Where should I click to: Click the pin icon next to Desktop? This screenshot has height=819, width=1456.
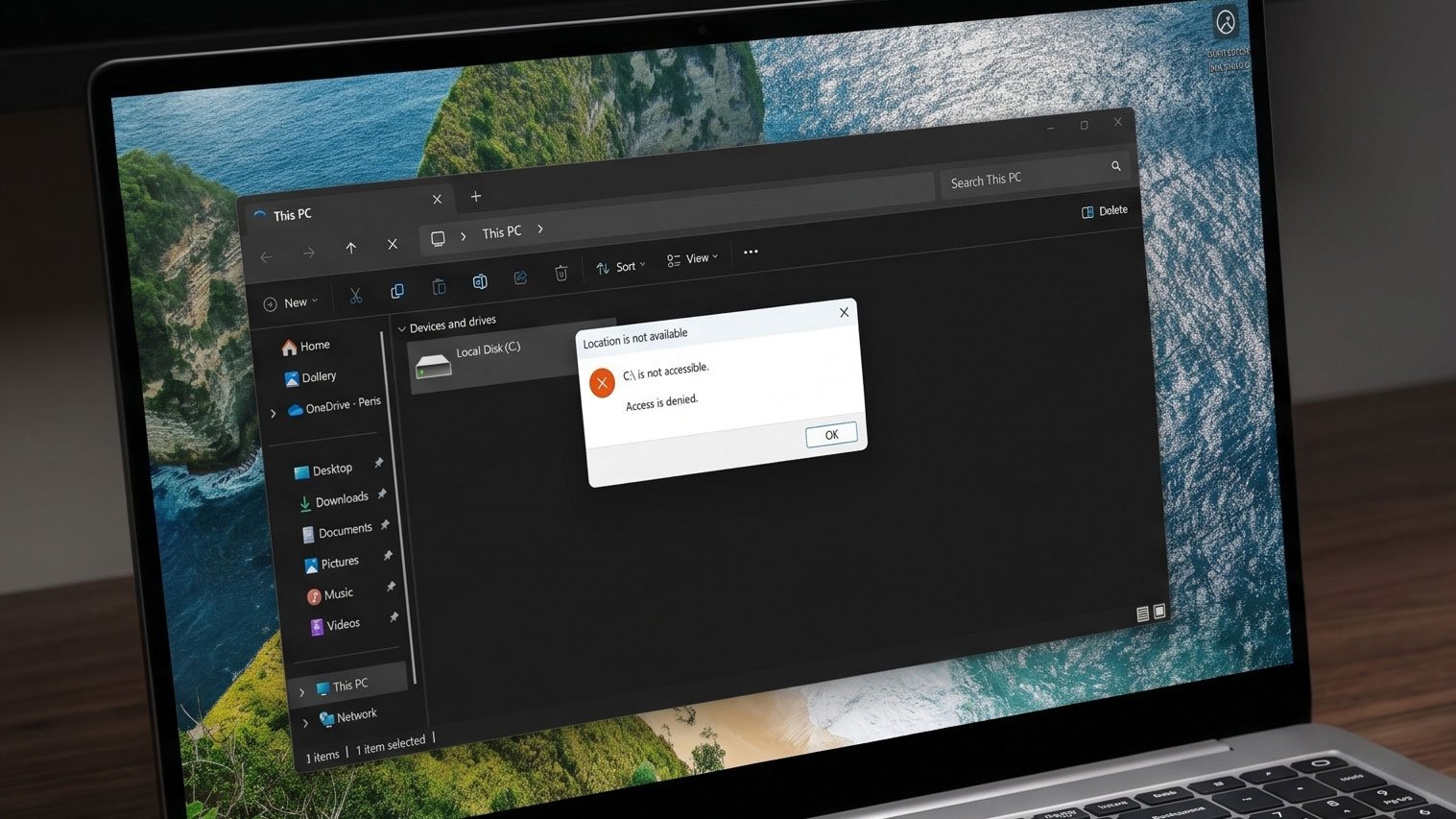click(x=379, y=463)
